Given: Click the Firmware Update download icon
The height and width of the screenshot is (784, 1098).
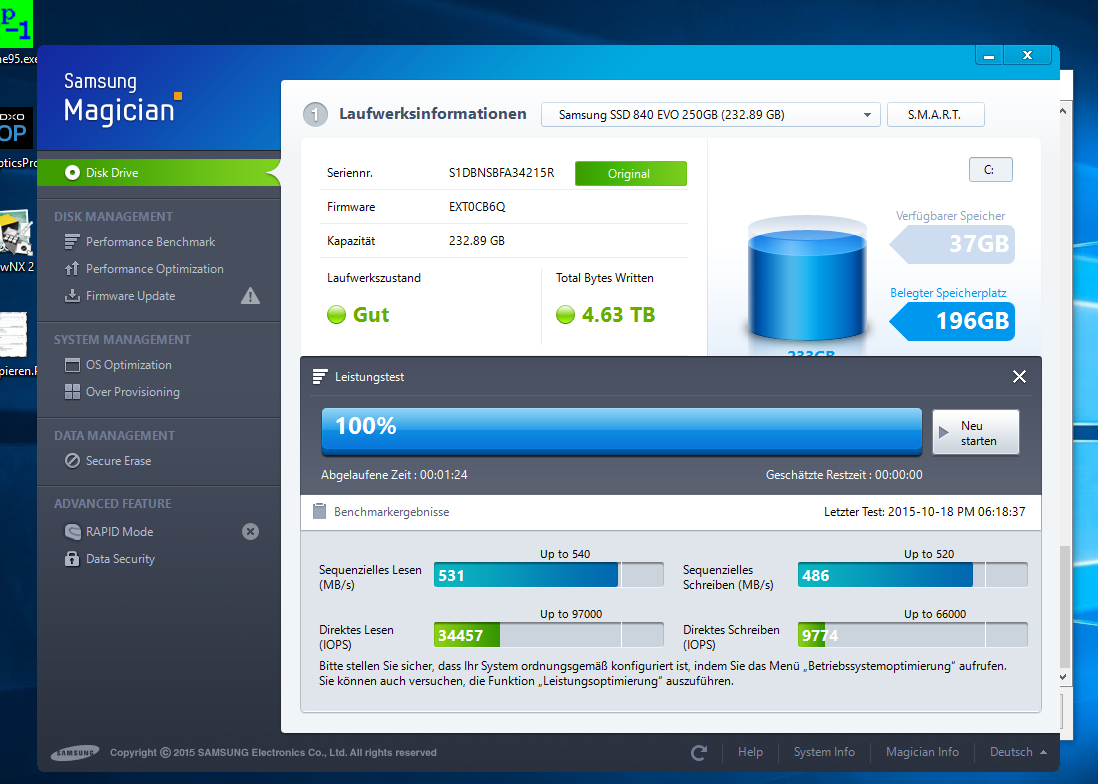Looking at the screenshot, I should pyautogui.click(x=71, y=296).
